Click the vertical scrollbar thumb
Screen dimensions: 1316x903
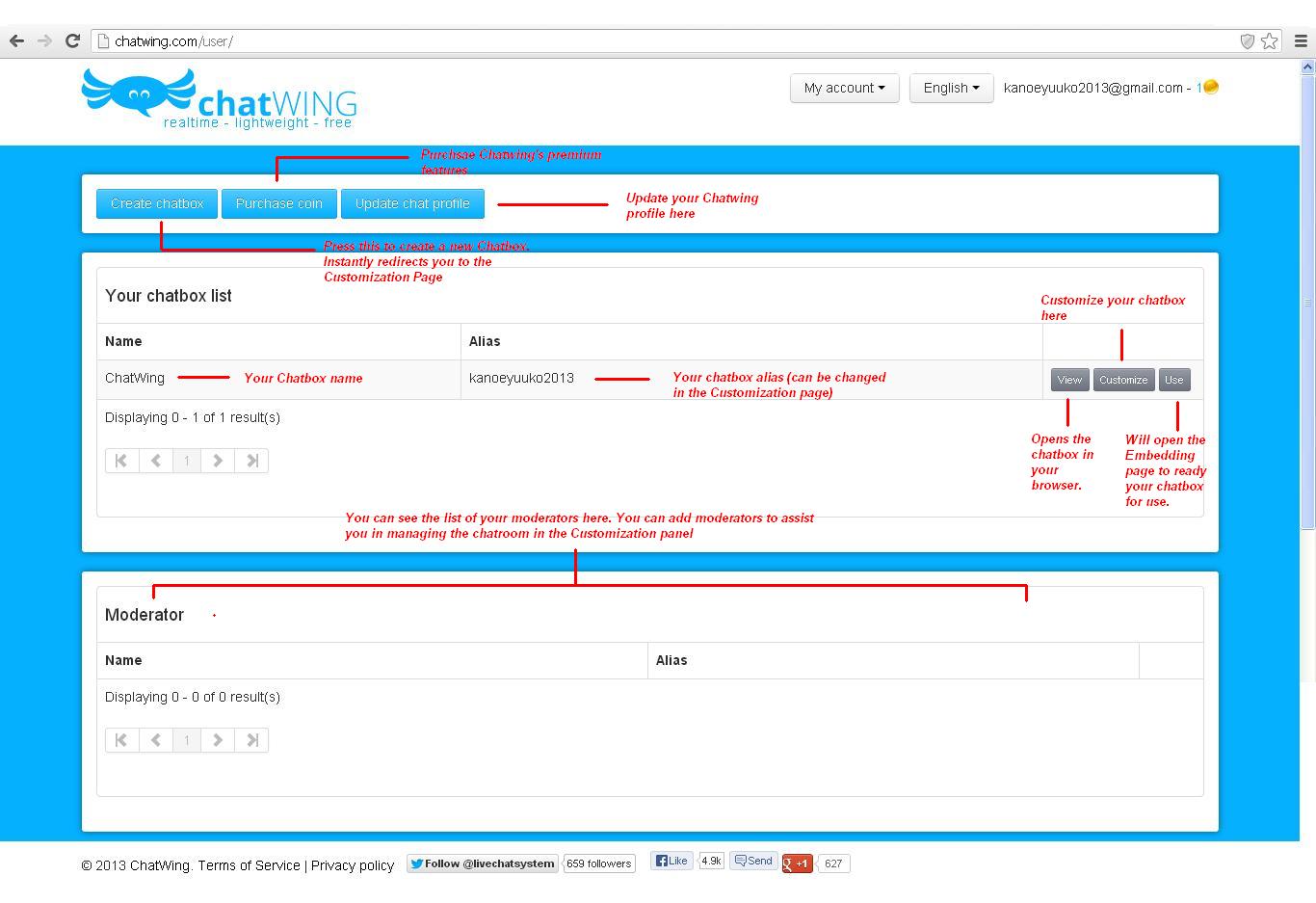pyautogui.click(x=1307, y=302)
